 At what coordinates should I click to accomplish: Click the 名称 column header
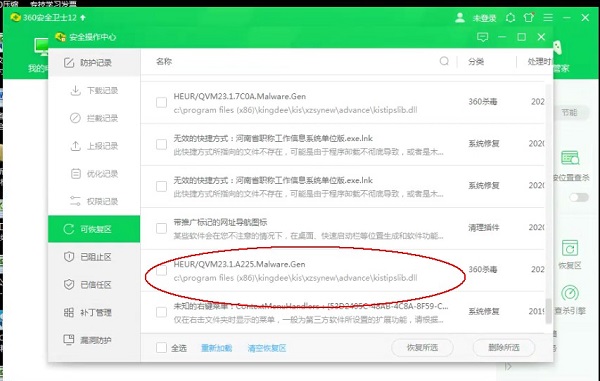pyautogui.click(x=164, y=61)
